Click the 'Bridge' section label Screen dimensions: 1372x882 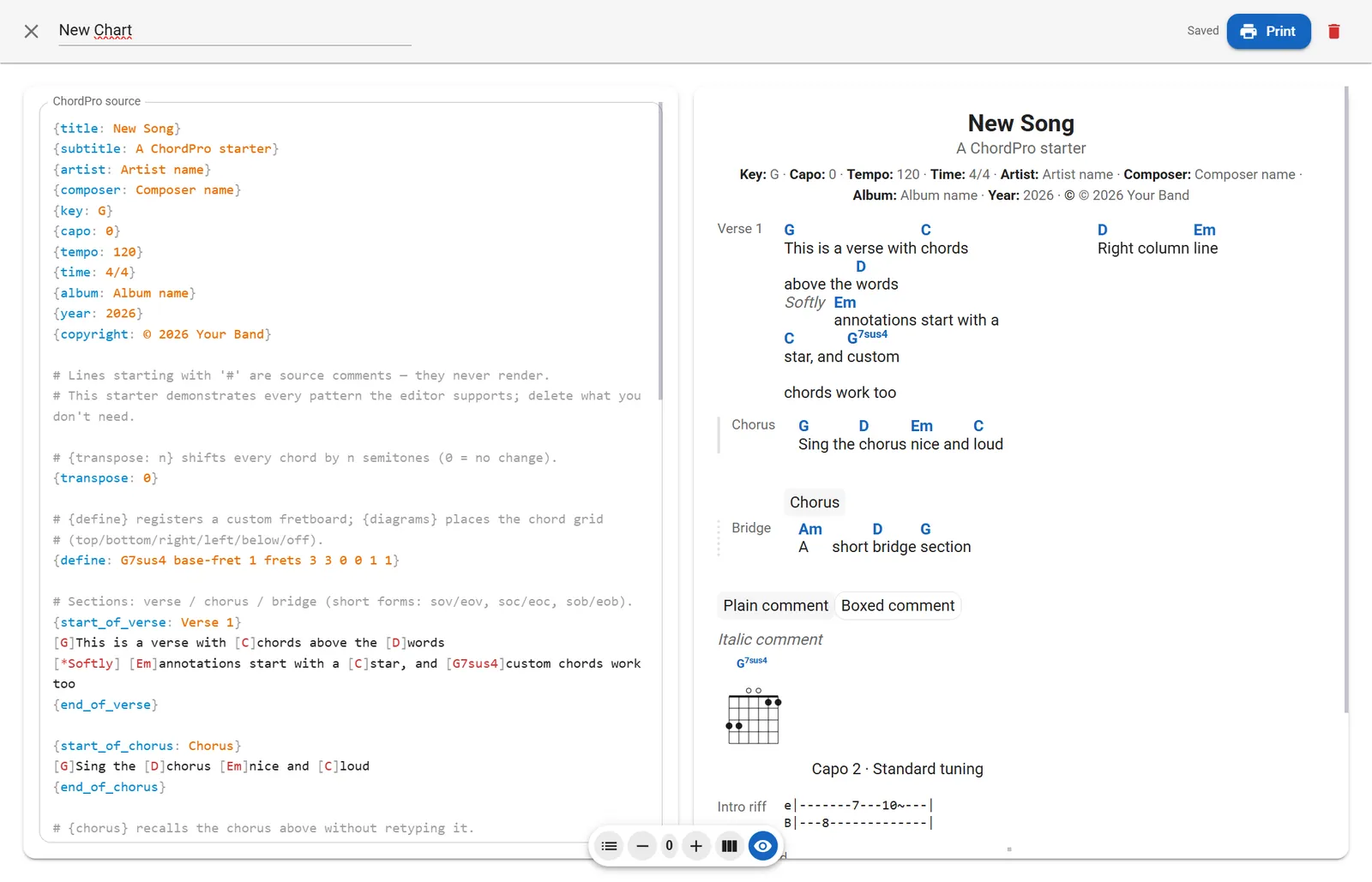[751, 528]
